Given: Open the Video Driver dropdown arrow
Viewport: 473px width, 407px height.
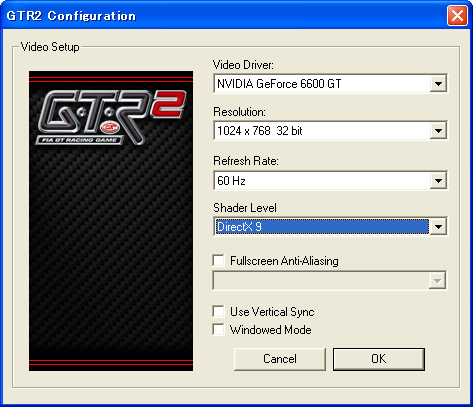Looking at the screenshot, I should (x=438, y=83).
